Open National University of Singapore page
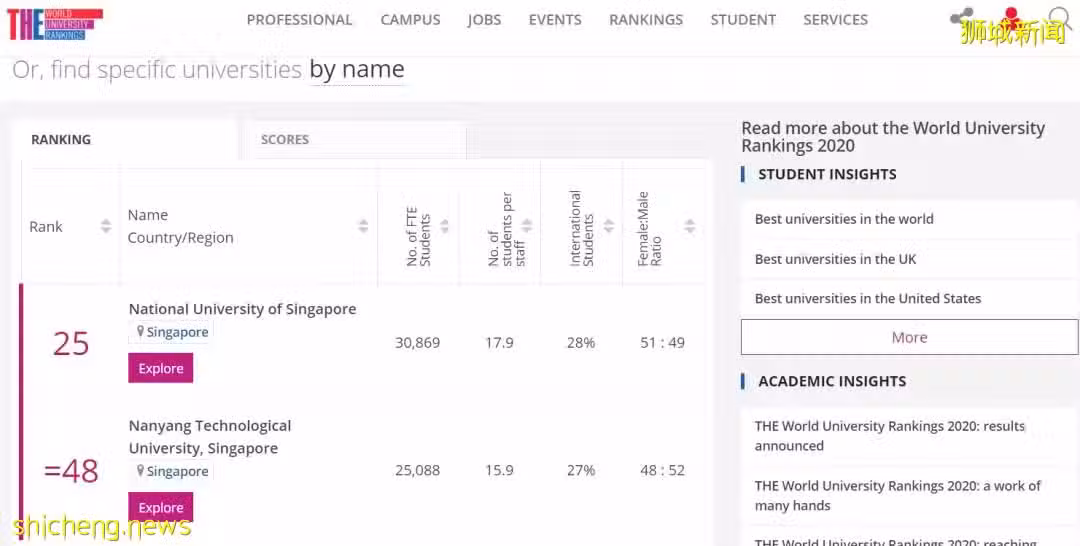 click(242, 309)
